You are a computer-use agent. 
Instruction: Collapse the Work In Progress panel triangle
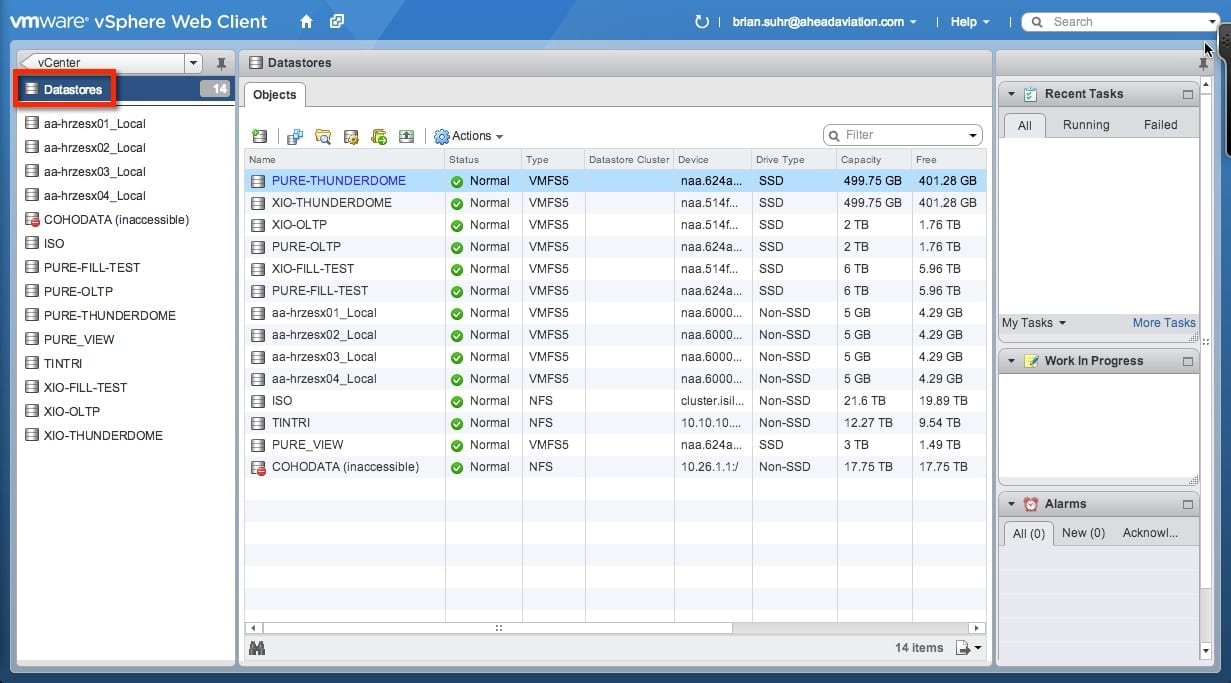pos(1011,361)
